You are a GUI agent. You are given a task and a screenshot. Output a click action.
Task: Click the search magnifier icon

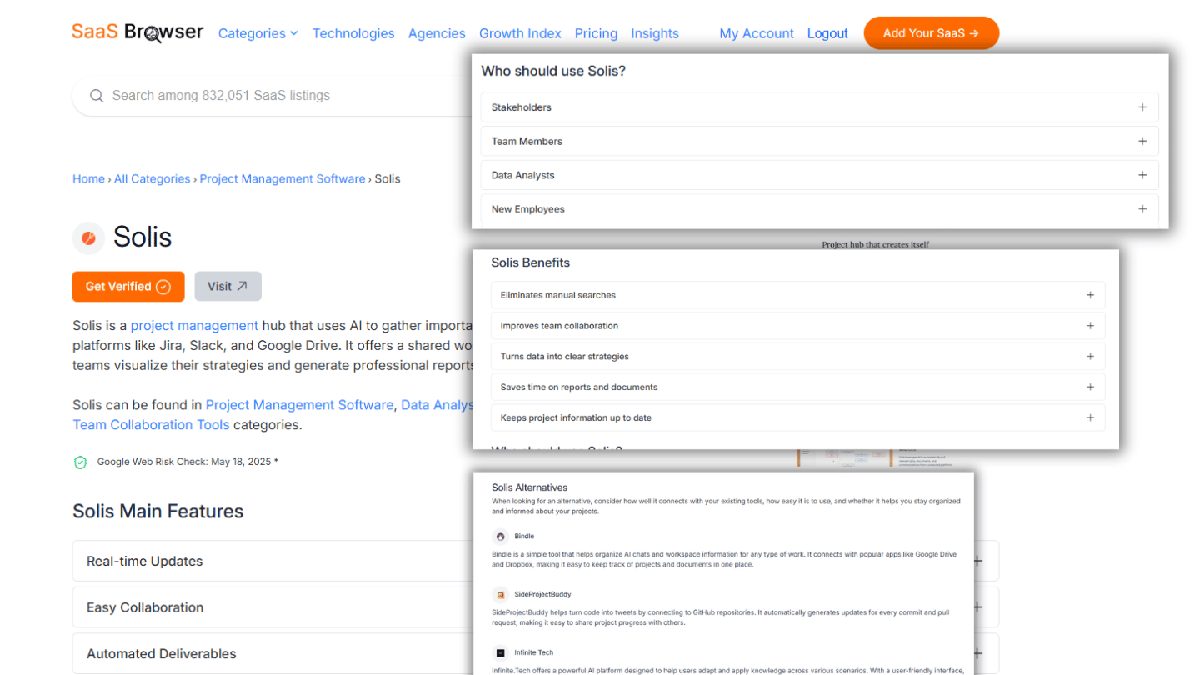[97, 96]
